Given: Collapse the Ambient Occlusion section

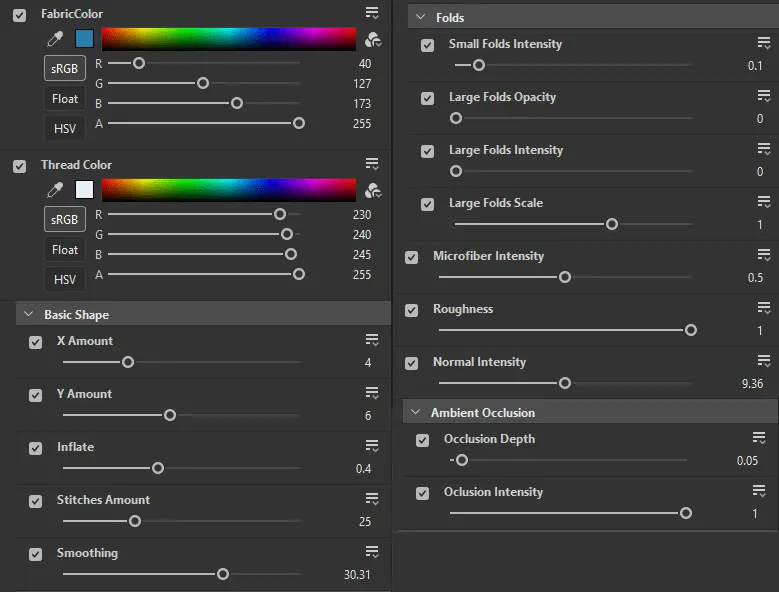Looking at the screenshot, I should (414, 412).
